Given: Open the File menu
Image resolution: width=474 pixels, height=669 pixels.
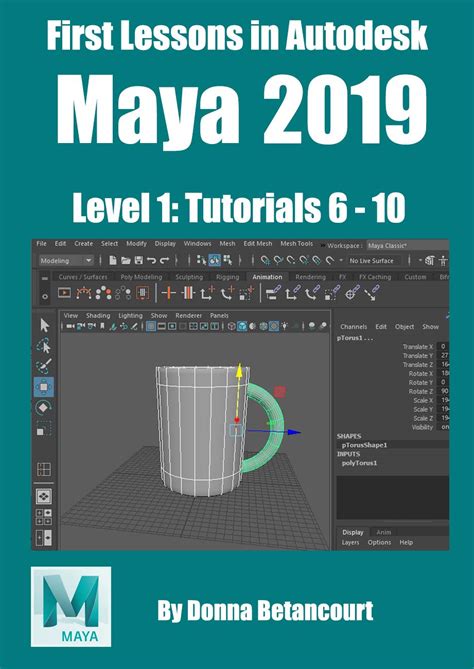Looking at the screenshot, I should pos(41,244).
